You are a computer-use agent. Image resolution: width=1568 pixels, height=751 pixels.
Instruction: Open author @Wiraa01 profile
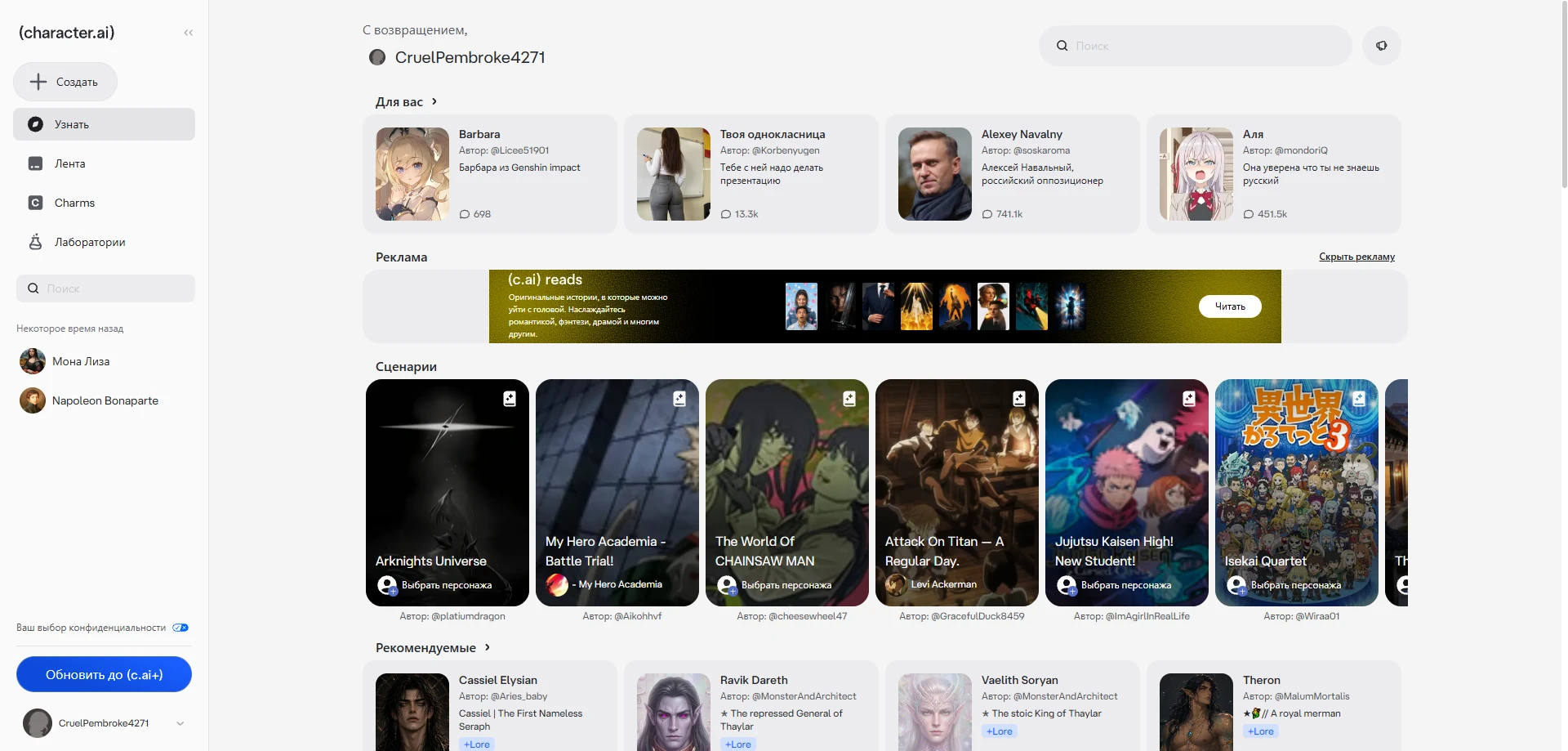1302,616
